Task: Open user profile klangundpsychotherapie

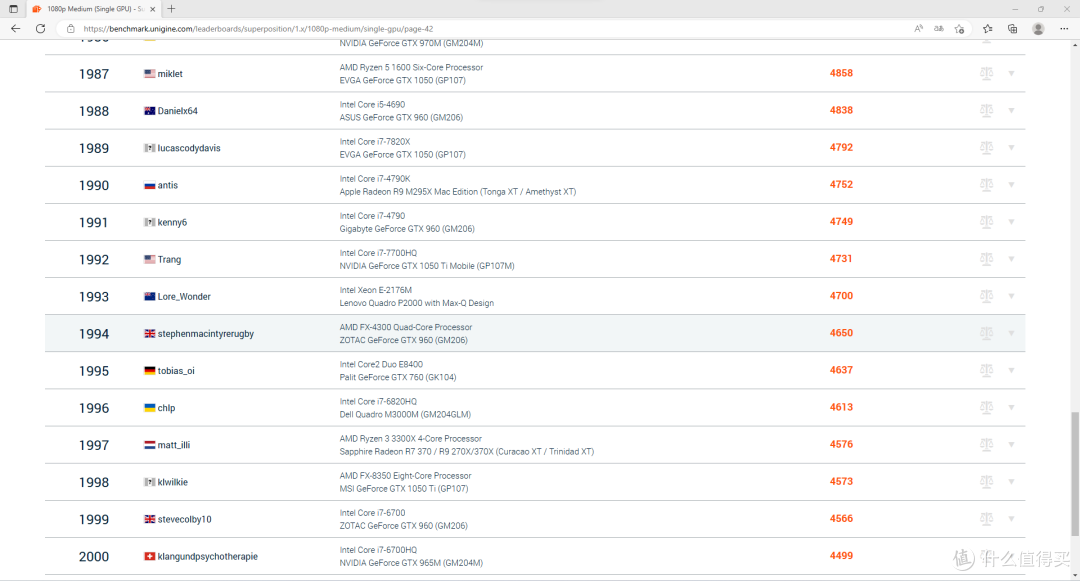Action: pos(207,556)
